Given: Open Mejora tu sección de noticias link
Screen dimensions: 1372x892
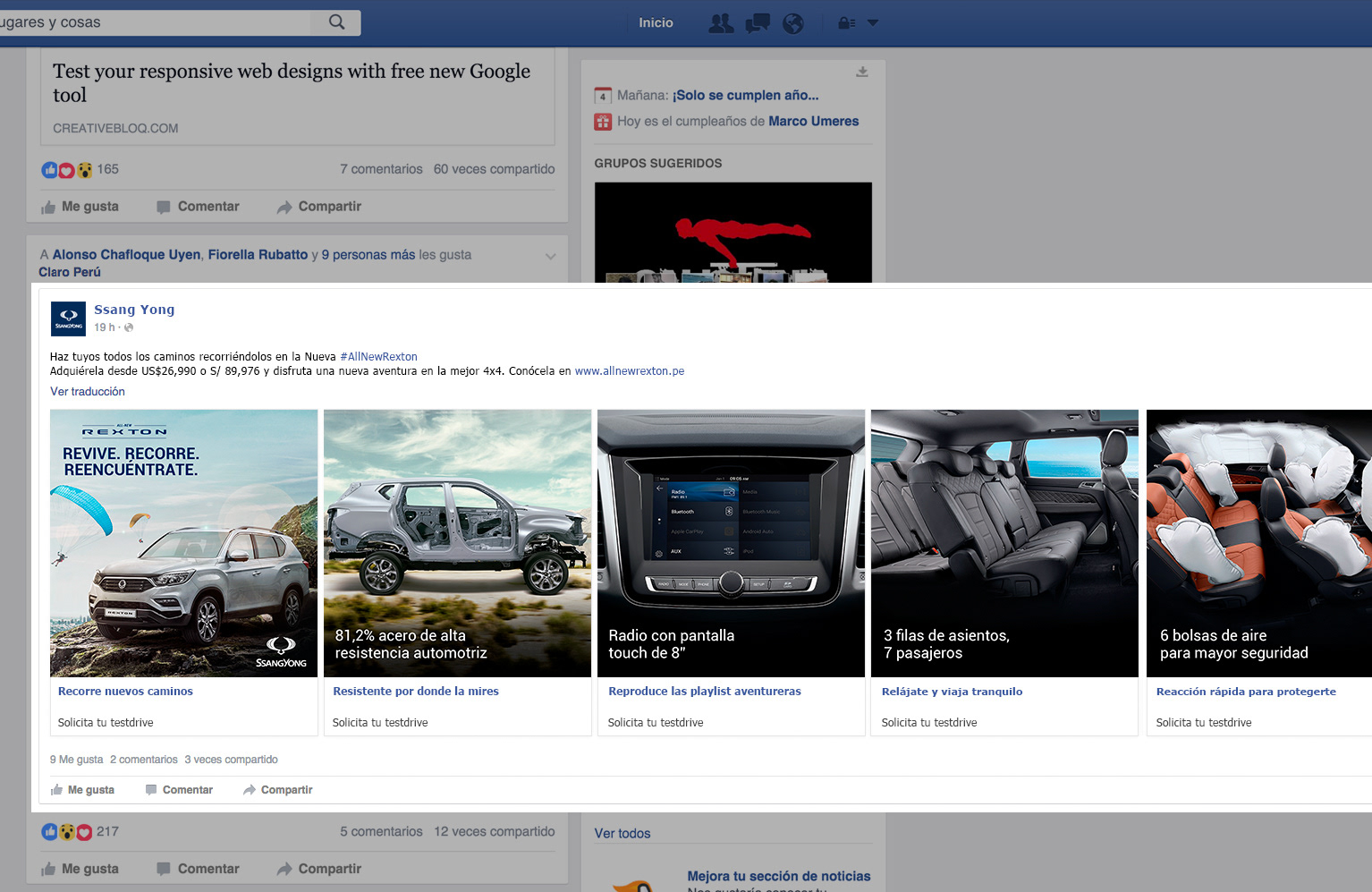Looking at the screenshot, I should tap(779, 876).
